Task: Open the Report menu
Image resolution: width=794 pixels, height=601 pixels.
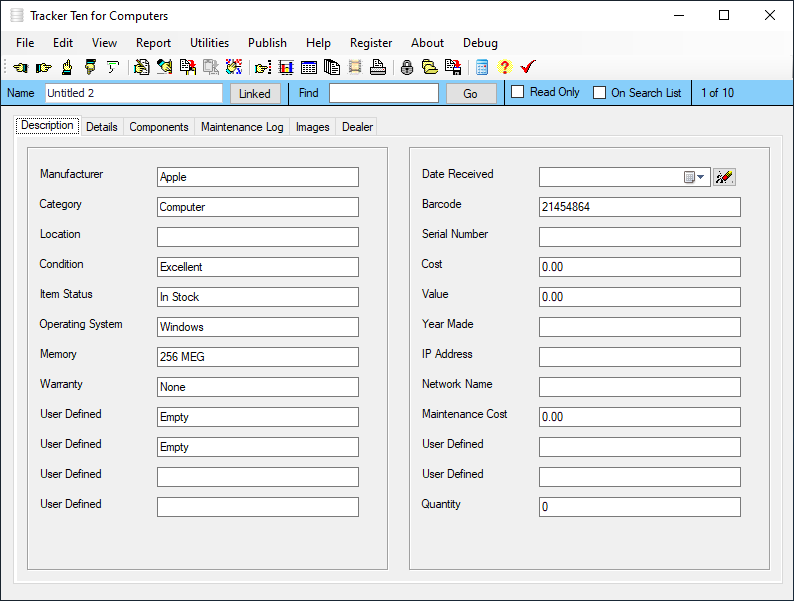Action: tap(153, 43)
